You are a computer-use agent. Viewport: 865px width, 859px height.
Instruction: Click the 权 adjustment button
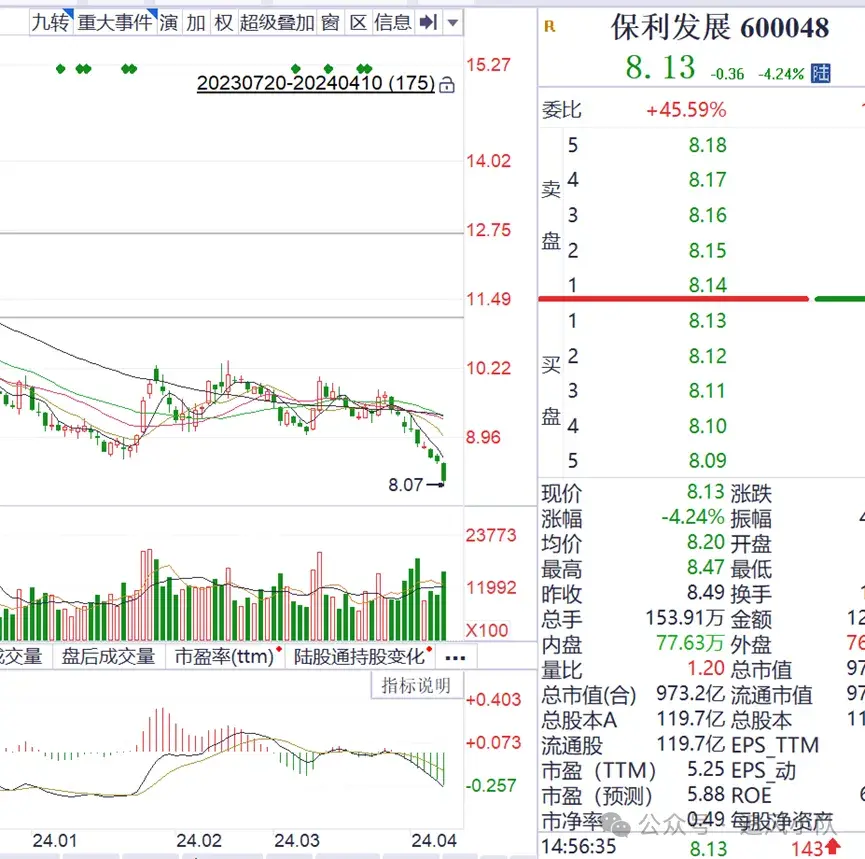tap(223, 23)
